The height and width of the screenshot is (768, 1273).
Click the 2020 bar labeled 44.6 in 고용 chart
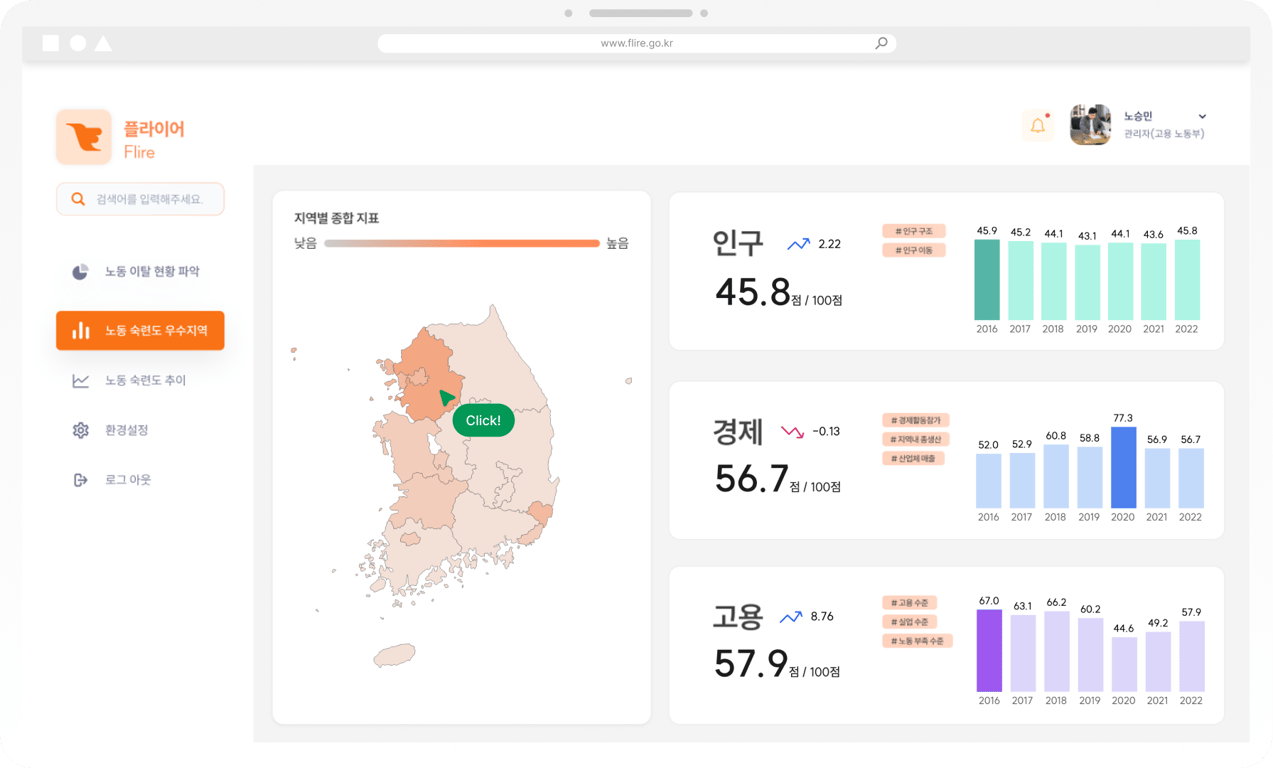click(x=1124, y=665)
